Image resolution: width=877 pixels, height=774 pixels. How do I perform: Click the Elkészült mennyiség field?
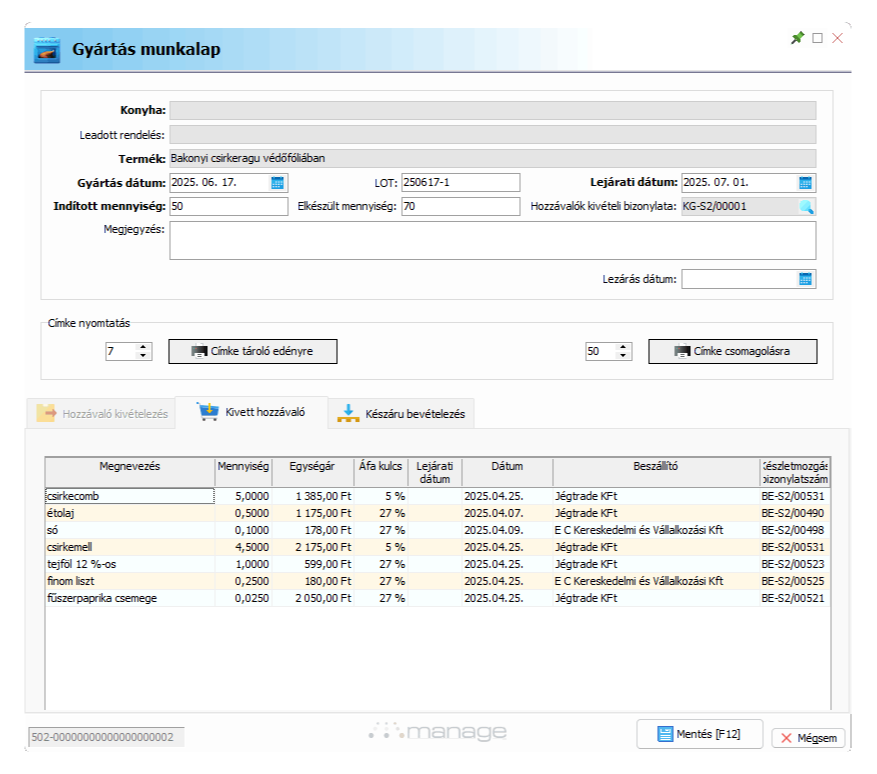460,207
